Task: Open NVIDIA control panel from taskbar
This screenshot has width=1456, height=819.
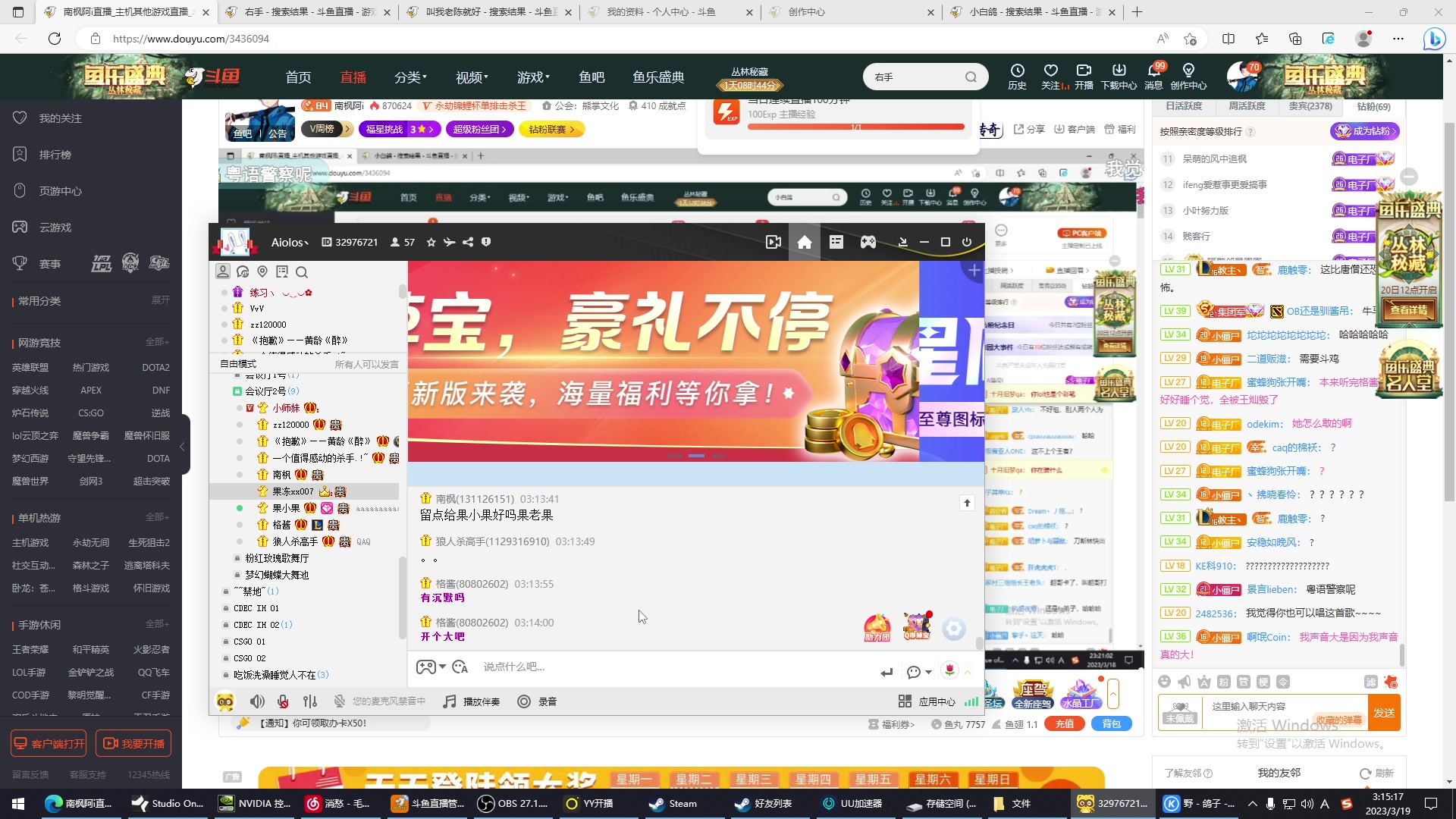Action: (256, 804)
